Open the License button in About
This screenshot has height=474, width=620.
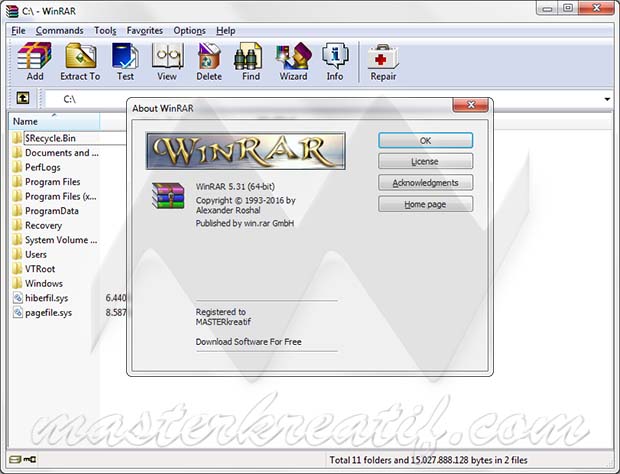click(425, 161)
